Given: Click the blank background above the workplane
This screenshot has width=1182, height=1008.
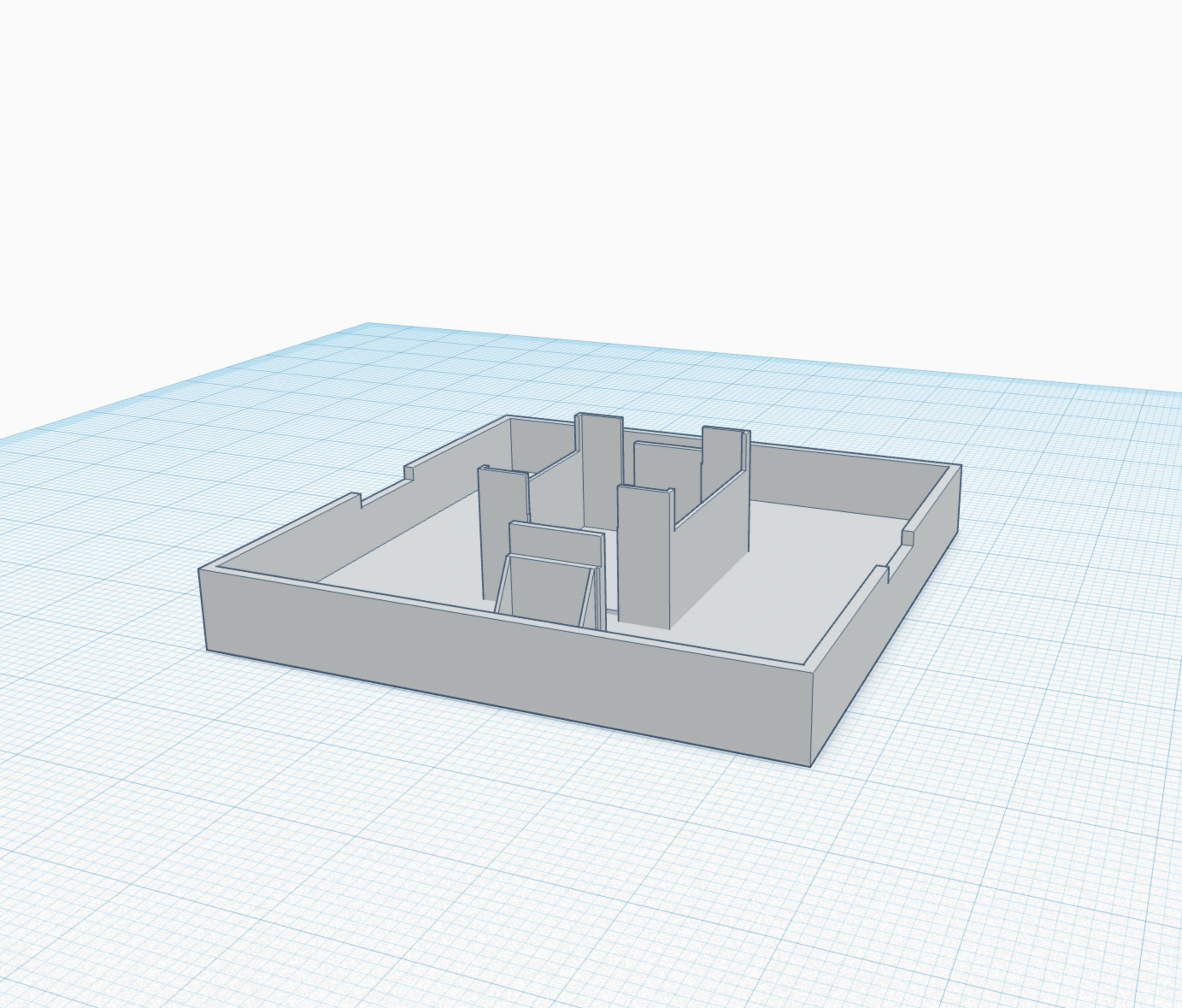Looking at the screenshot, I should pos(570,171).
